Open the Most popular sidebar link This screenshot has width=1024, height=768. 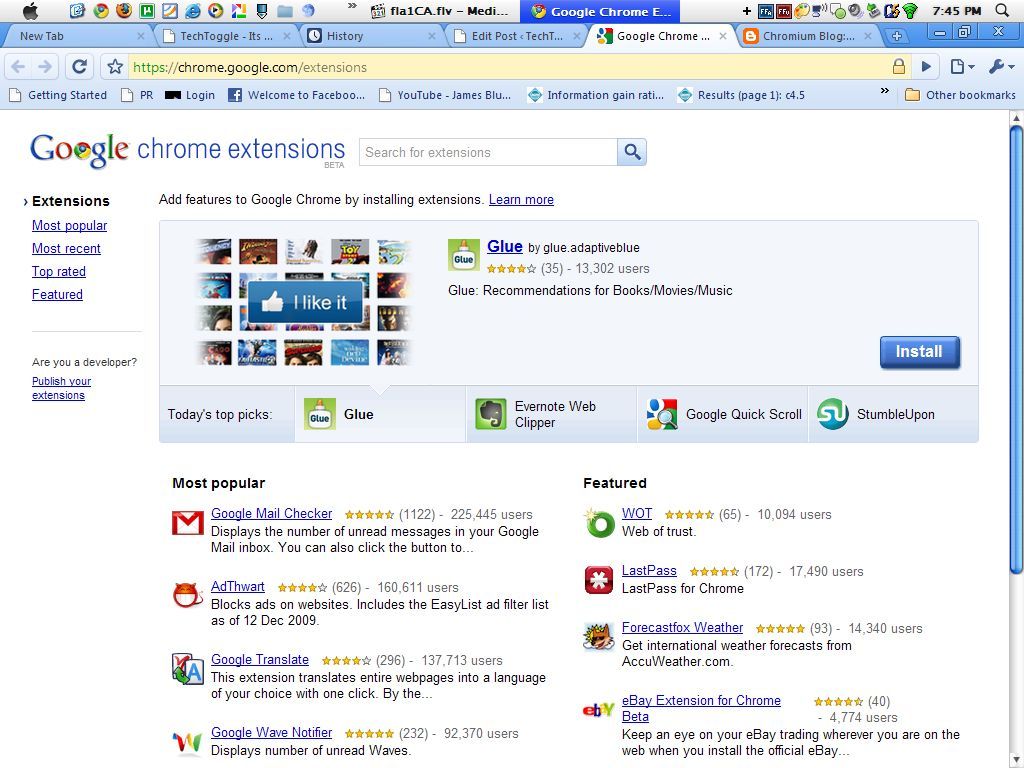[x=69, y=225]
